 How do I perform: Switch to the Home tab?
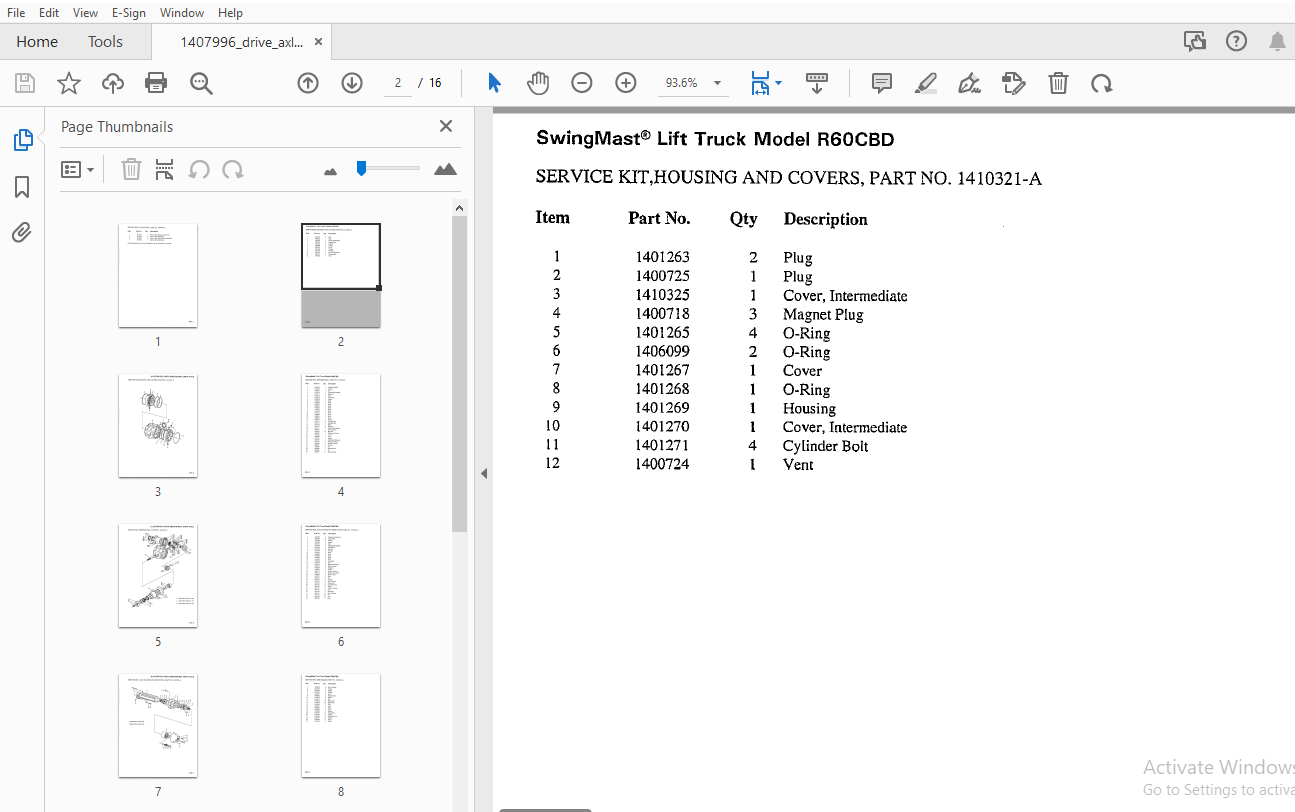point(37,42)
